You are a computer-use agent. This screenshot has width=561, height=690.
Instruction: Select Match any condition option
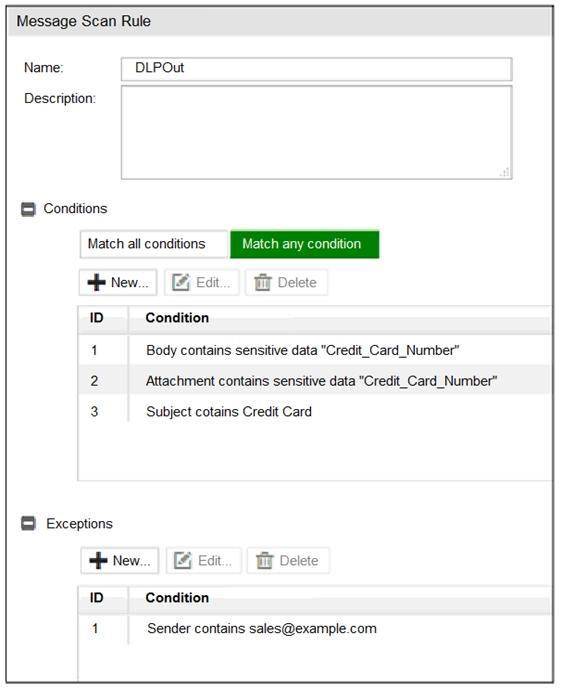tap(304, 244)
